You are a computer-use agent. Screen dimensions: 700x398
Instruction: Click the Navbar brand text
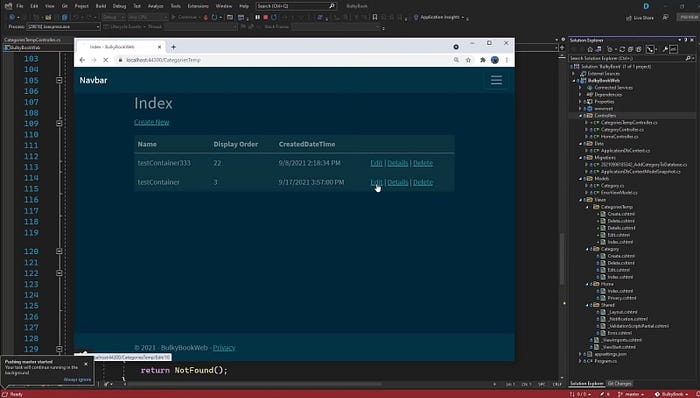click(x=93, y=80)
